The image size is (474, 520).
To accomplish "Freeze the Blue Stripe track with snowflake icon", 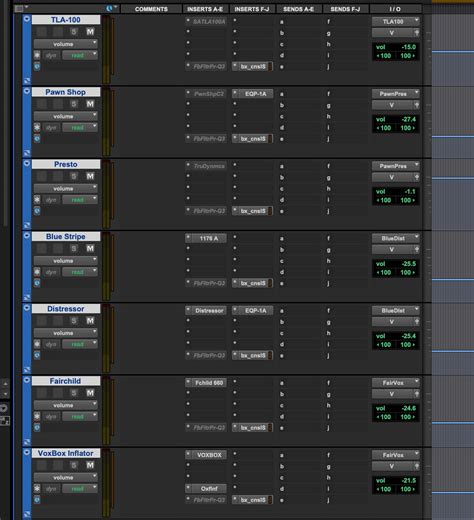I will [37, 272].
